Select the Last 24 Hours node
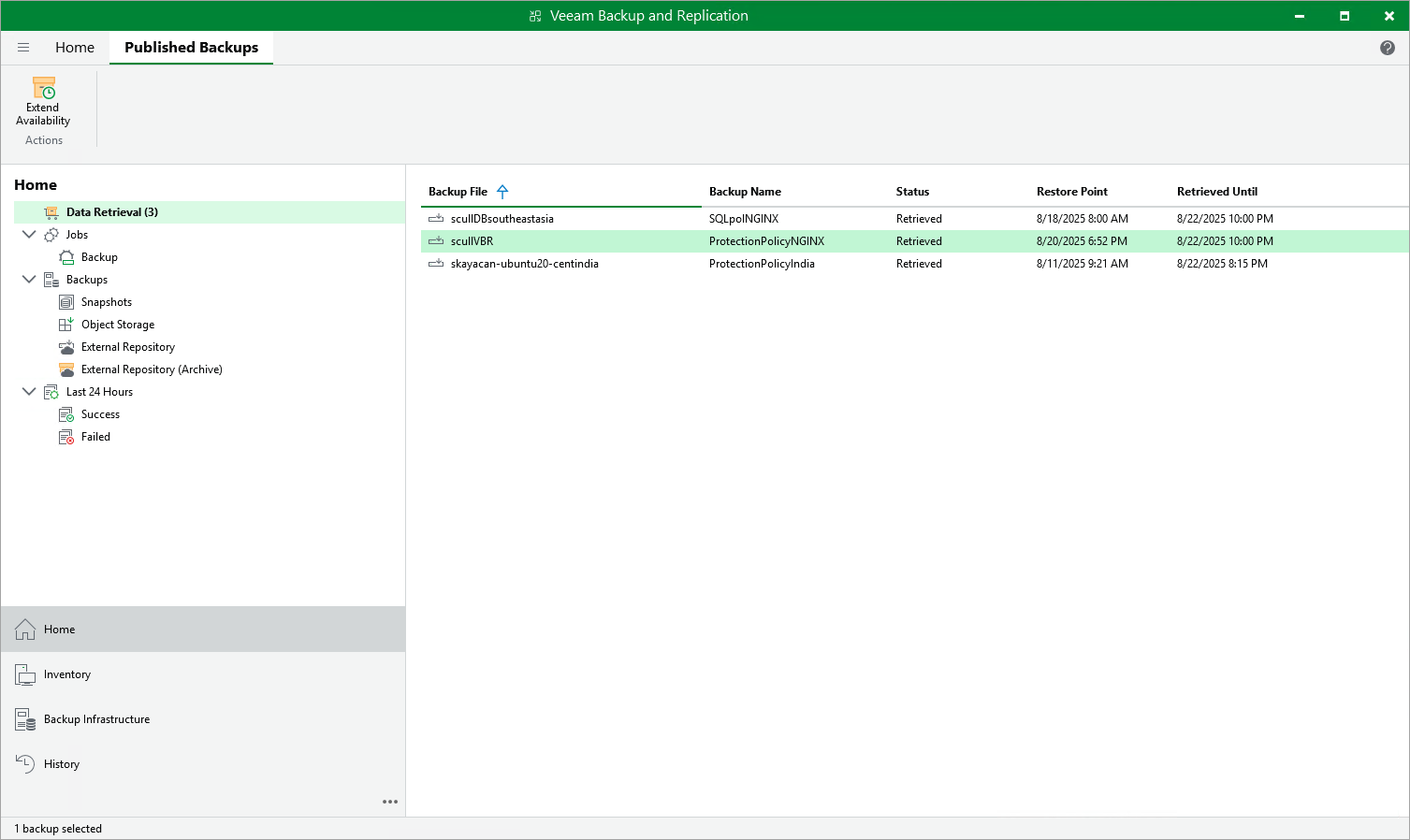The width and height of the screenshot is (1410, 840). pos(99,392)
